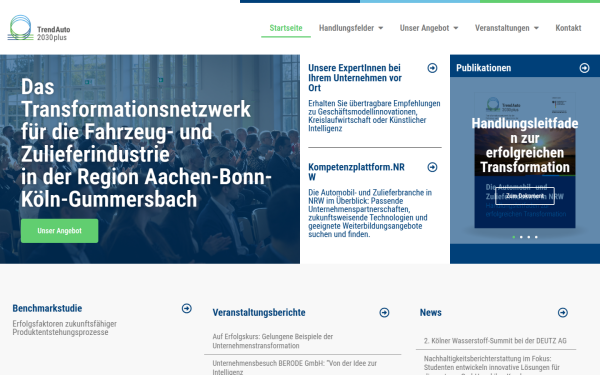This screenshot has height=375, width=600.
Task: Open the Unser Angebot menu
Action: click(x=424, y=28)
